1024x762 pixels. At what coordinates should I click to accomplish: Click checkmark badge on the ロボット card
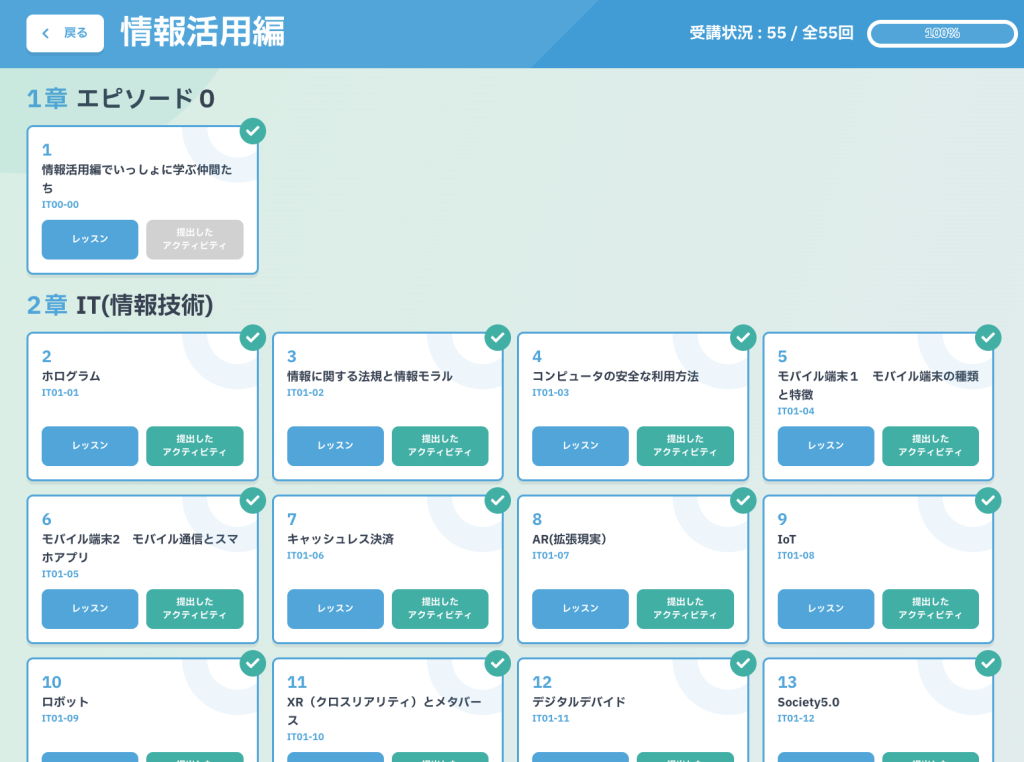[253, 663]
